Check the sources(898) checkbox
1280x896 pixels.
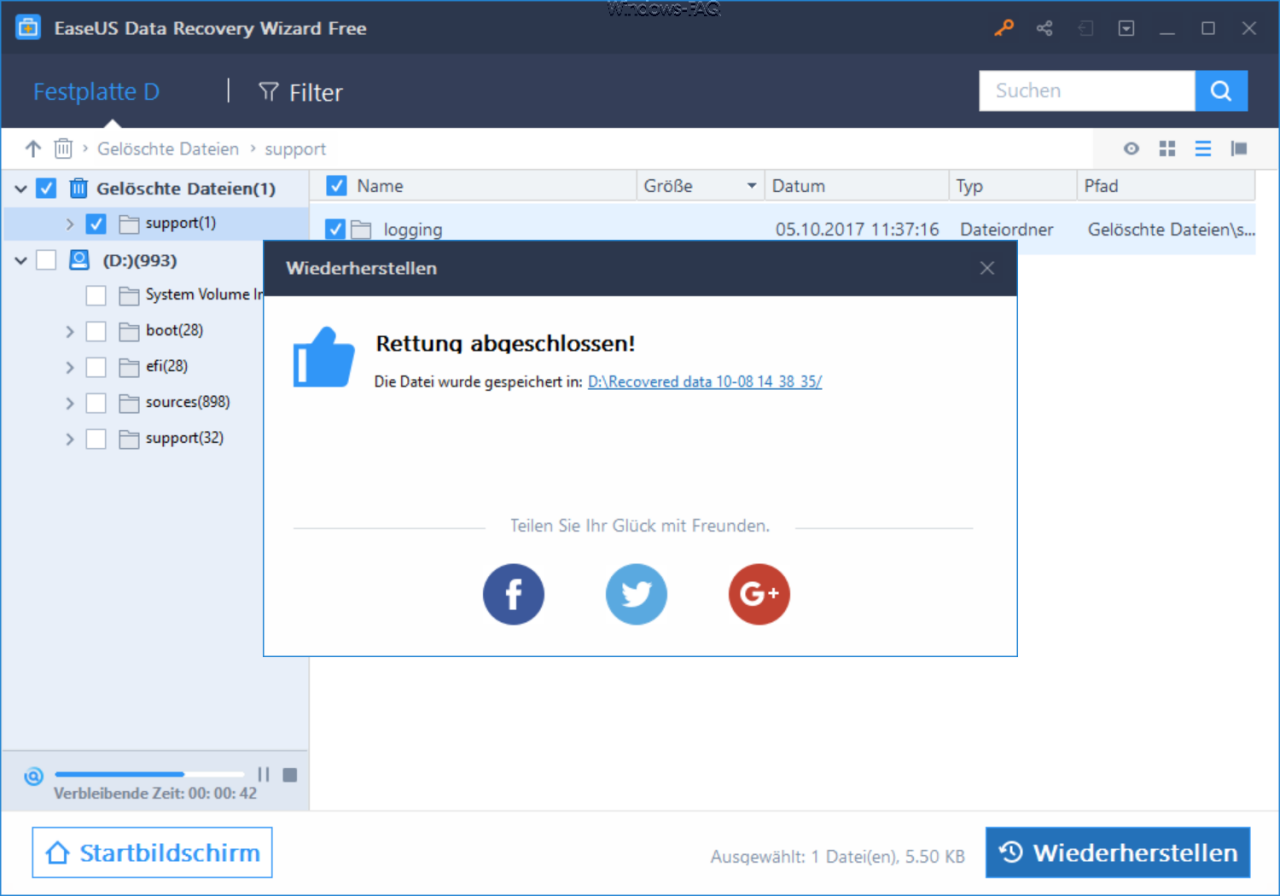coord(96,403)
